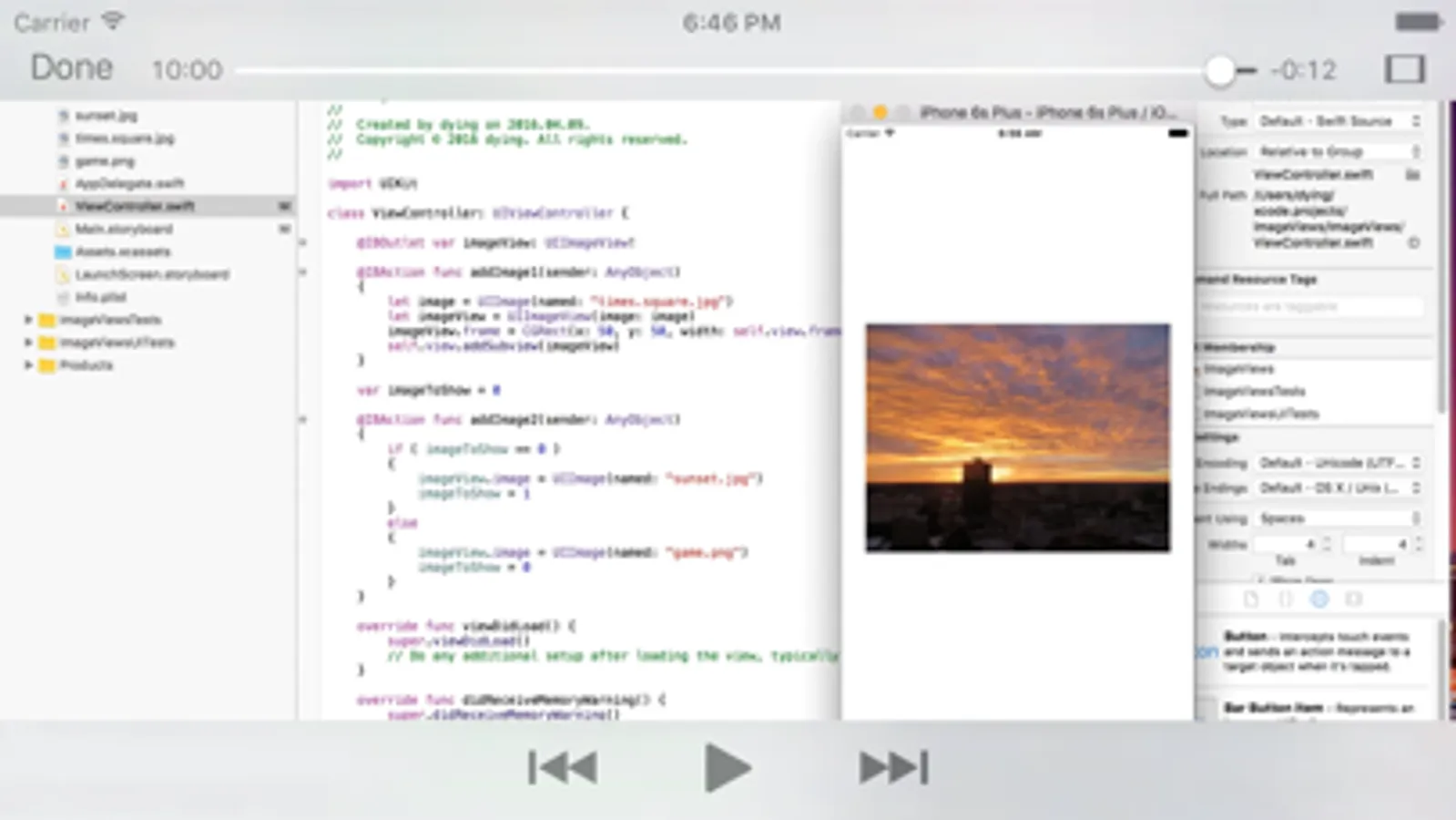Click the Tab width stepper
Viewport: 1456px width, 820px height.
[x=1327, y=544]
